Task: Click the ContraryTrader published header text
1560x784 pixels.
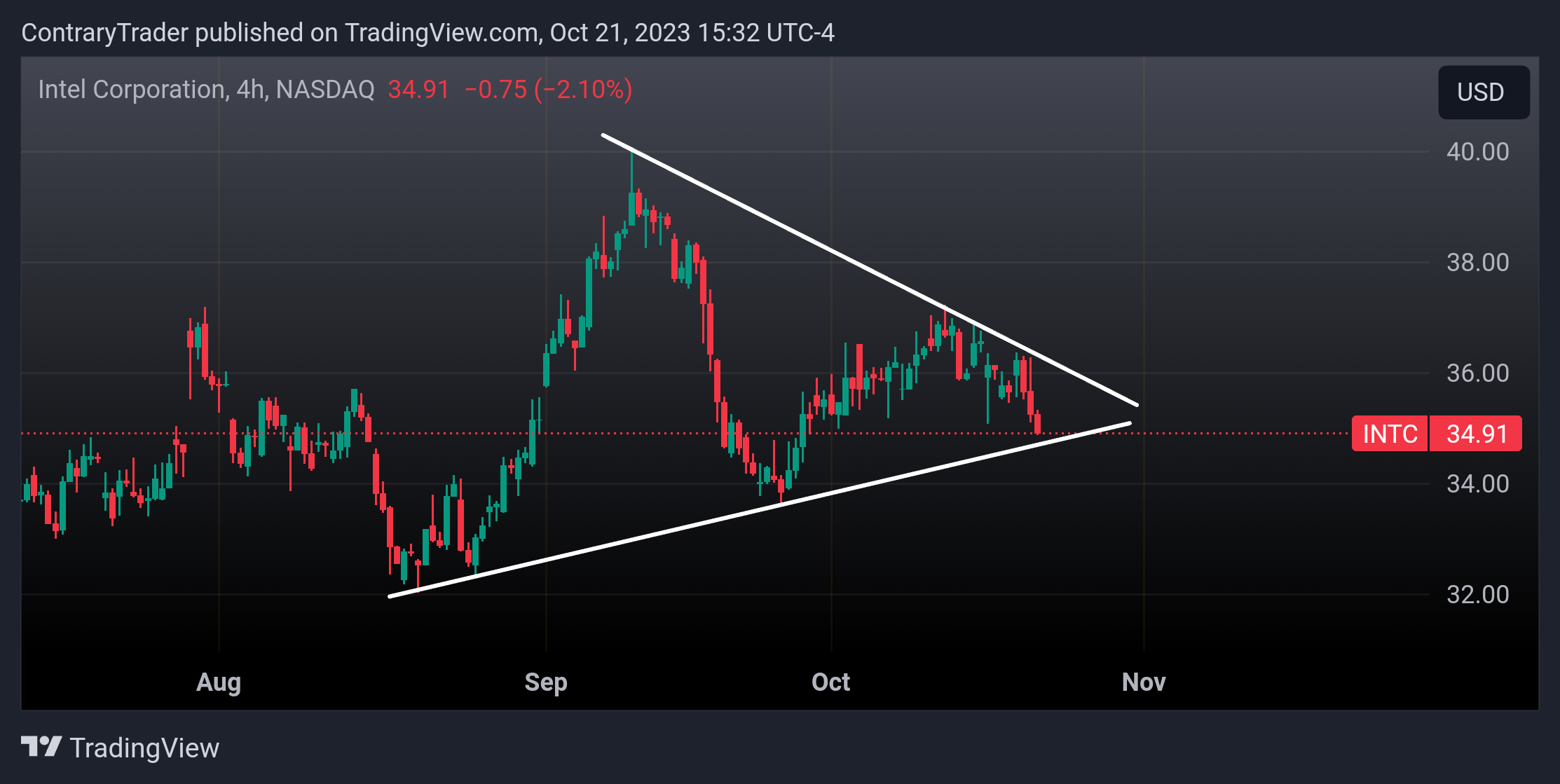Action: pyautogui.click(x=428, y=33)
